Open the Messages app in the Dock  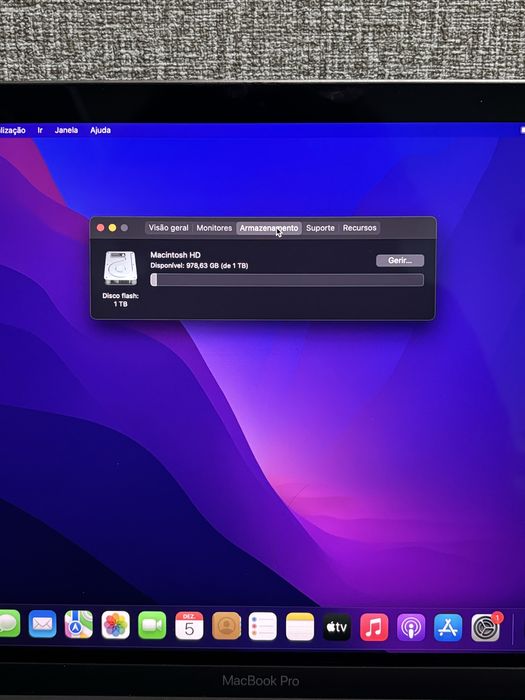coord(9,624)
